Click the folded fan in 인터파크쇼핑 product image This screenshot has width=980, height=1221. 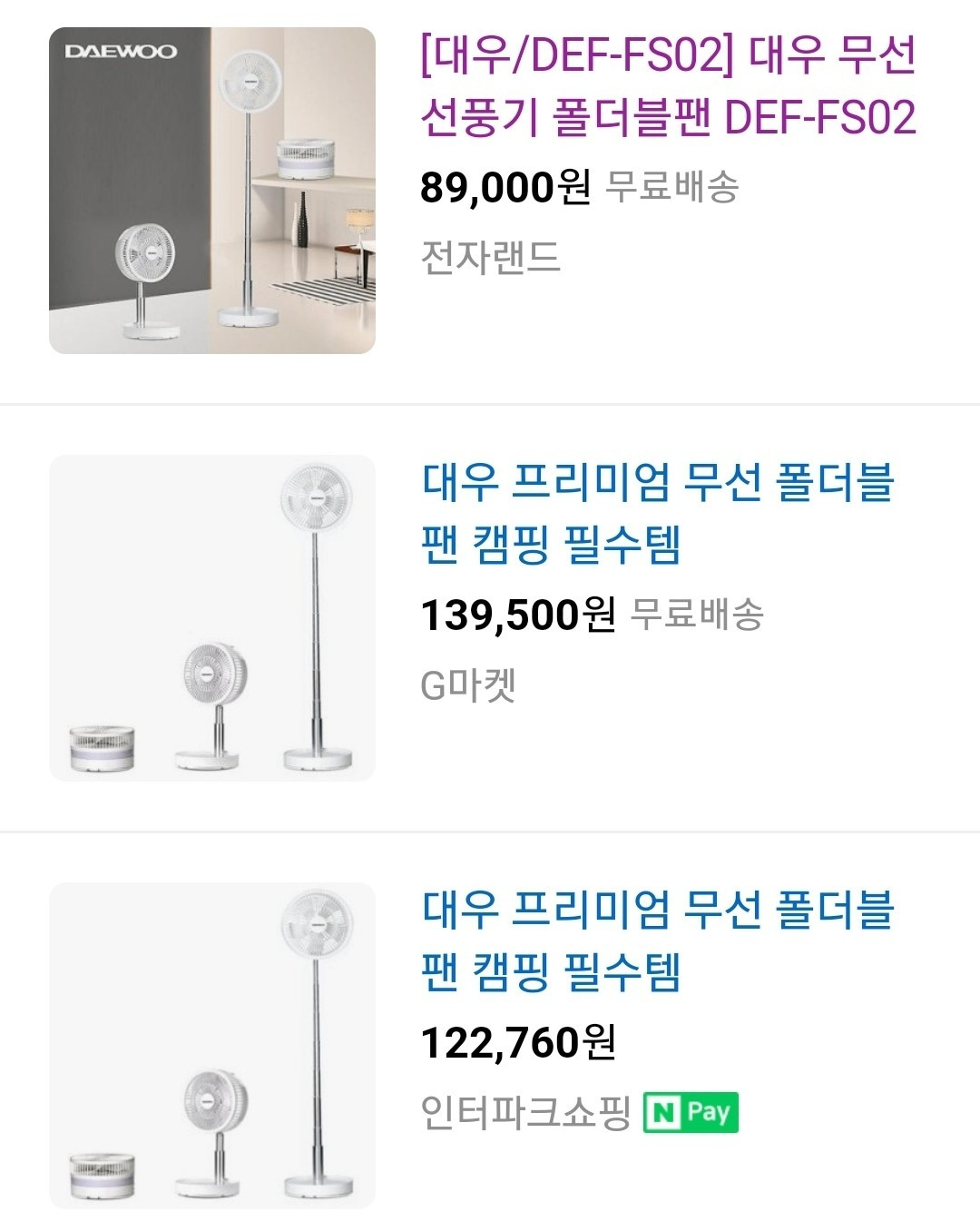(x=102, y=1175)
